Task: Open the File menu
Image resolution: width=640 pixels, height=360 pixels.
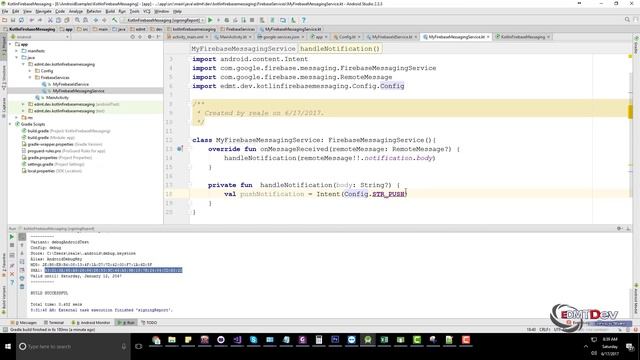Action: 5,11
